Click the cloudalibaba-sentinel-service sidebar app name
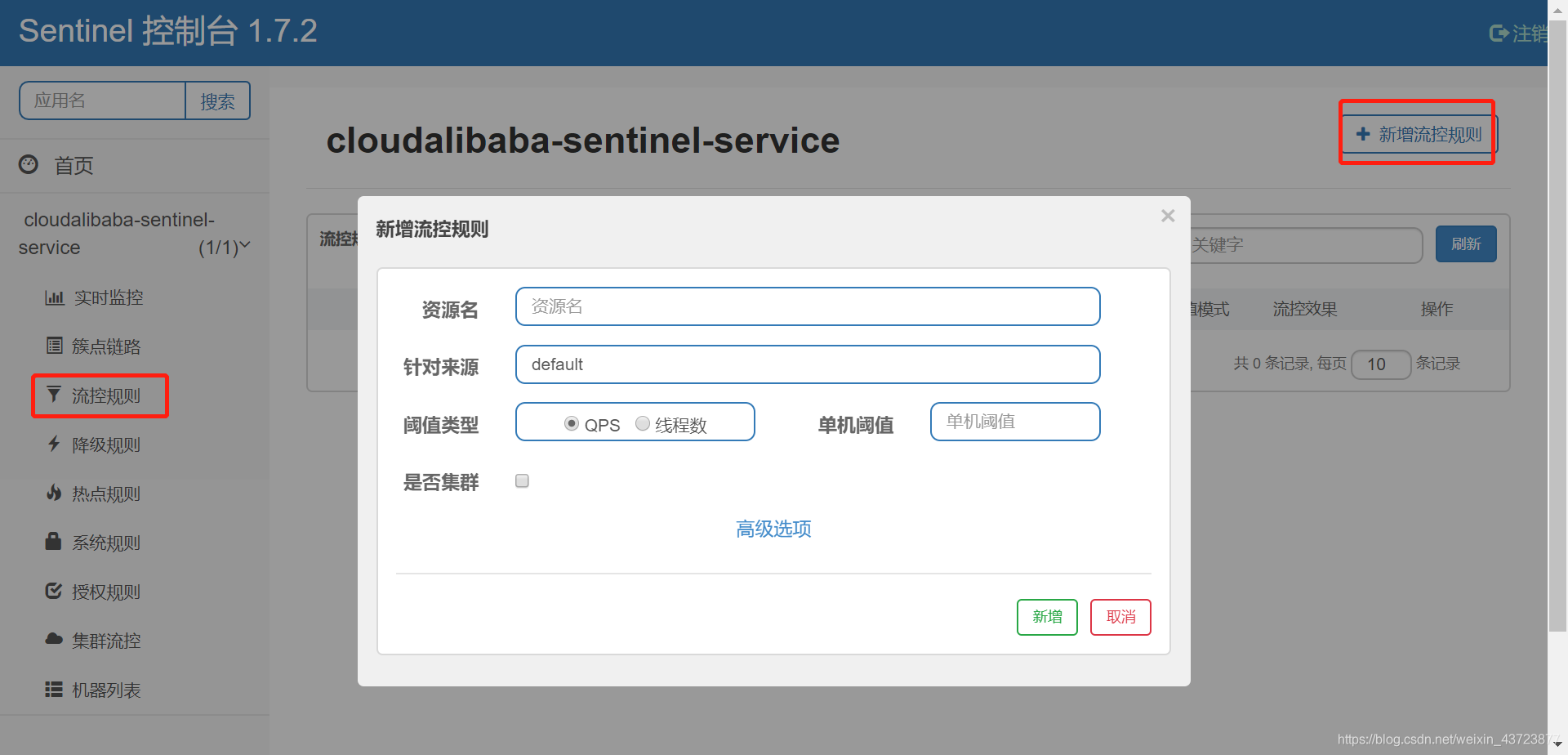The image size is (1568, 755). [x=117, y=234]
